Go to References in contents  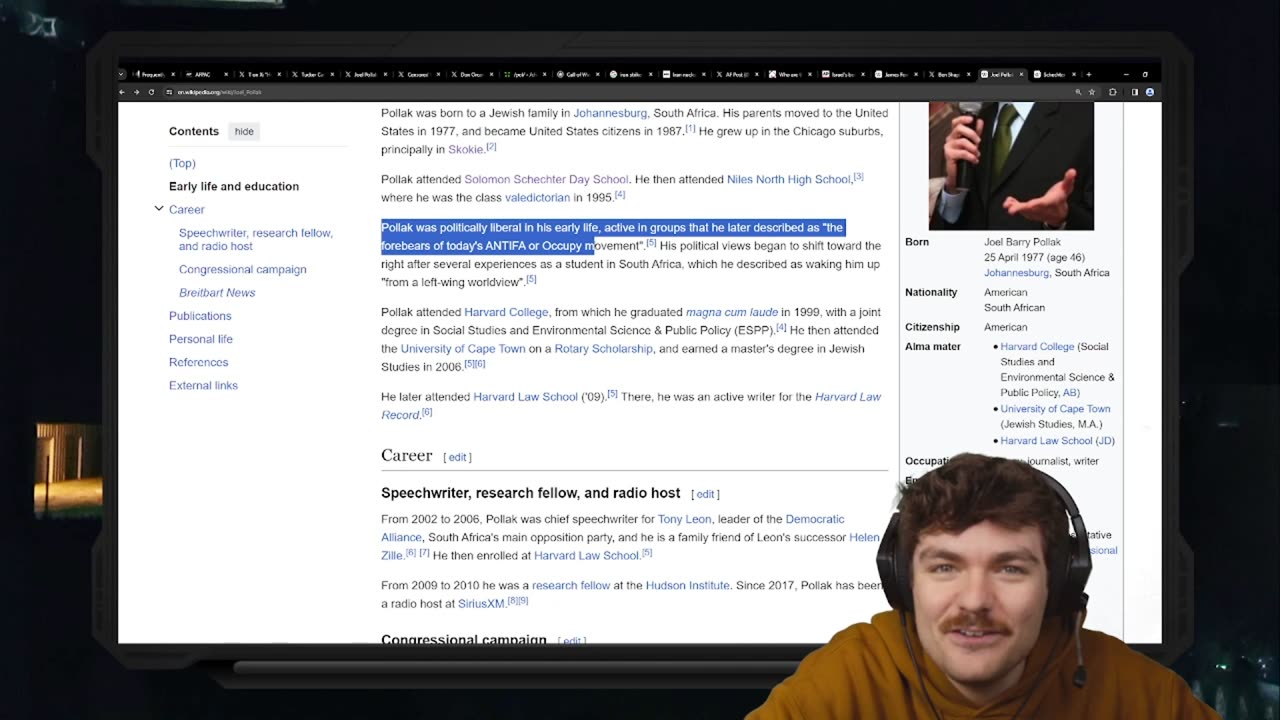(x=198, y=362)
